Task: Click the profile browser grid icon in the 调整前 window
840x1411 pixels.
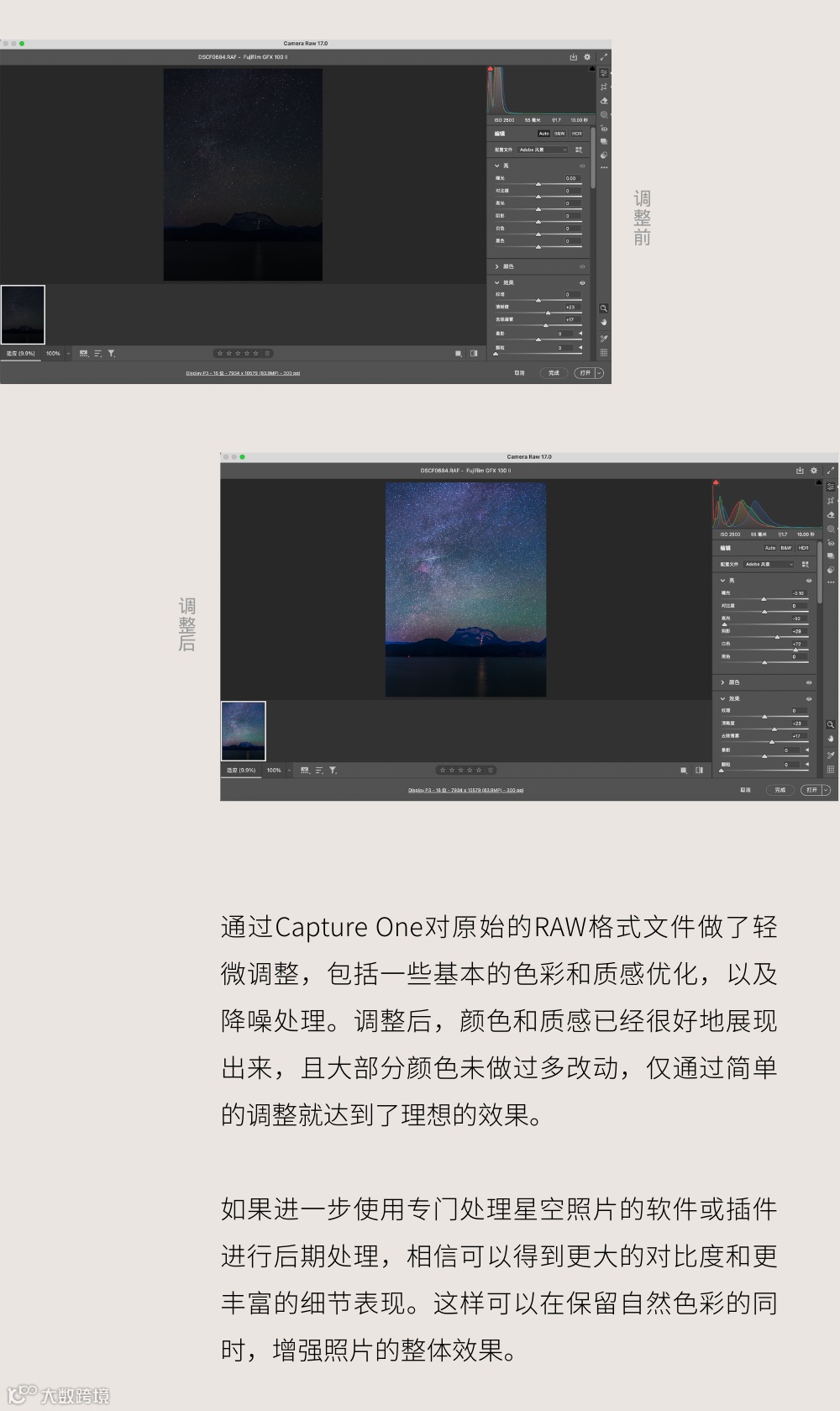Action: pos(579,150)
